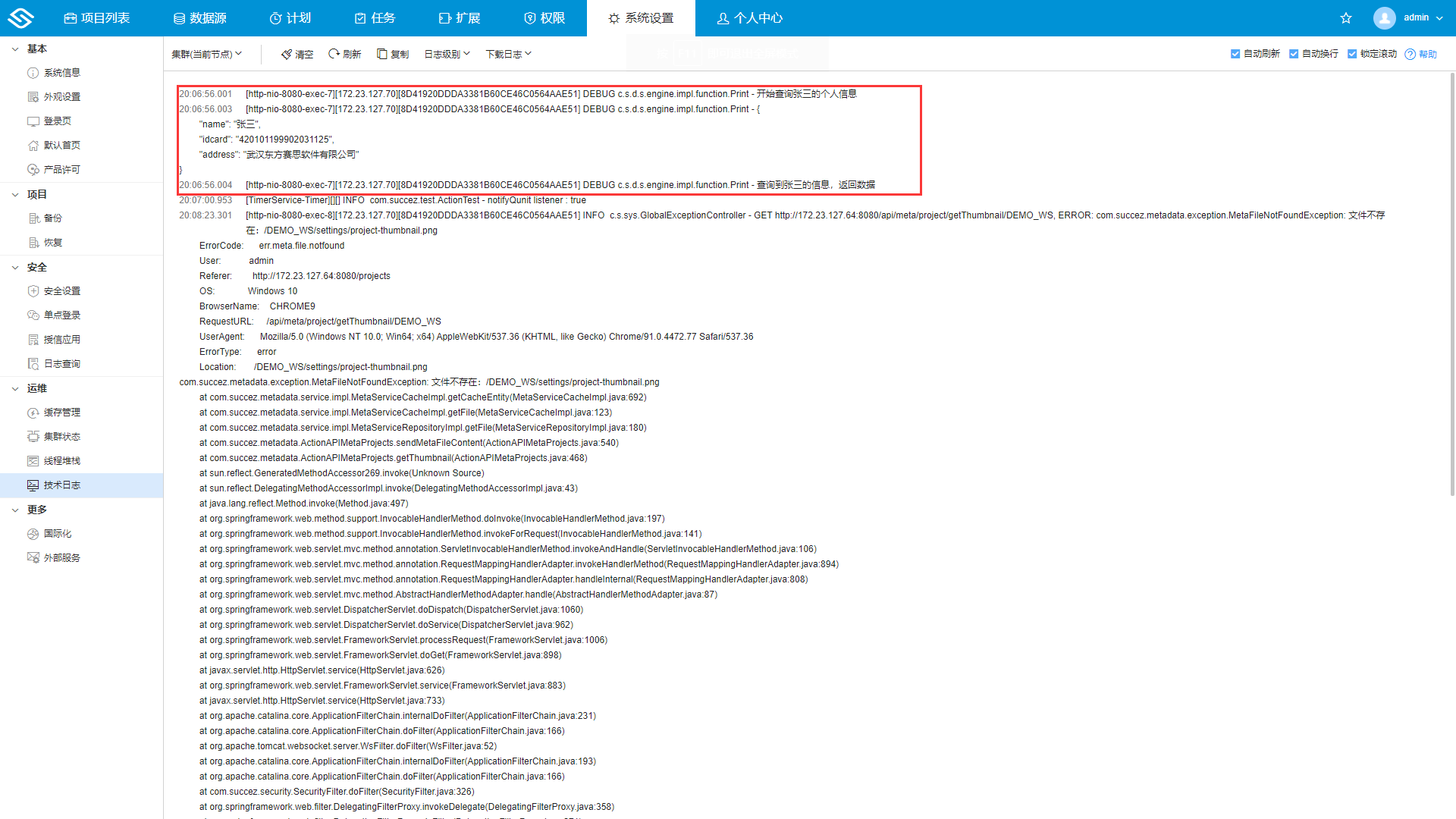Open 系统信息 from the sidebar
1456x819 pixels.
click(61, 73)
